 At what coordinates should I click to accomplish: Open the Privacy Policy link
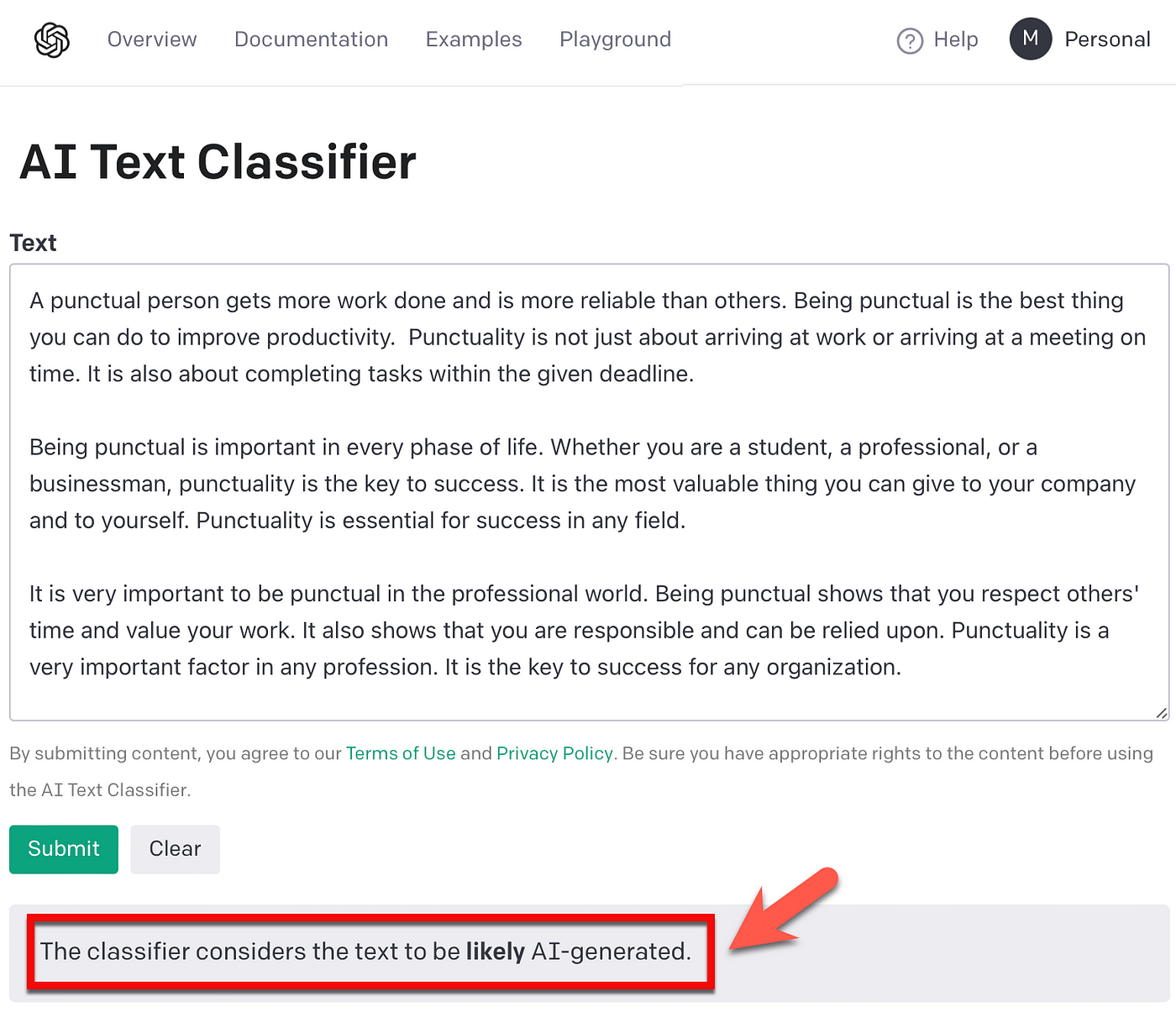(554, 753)
